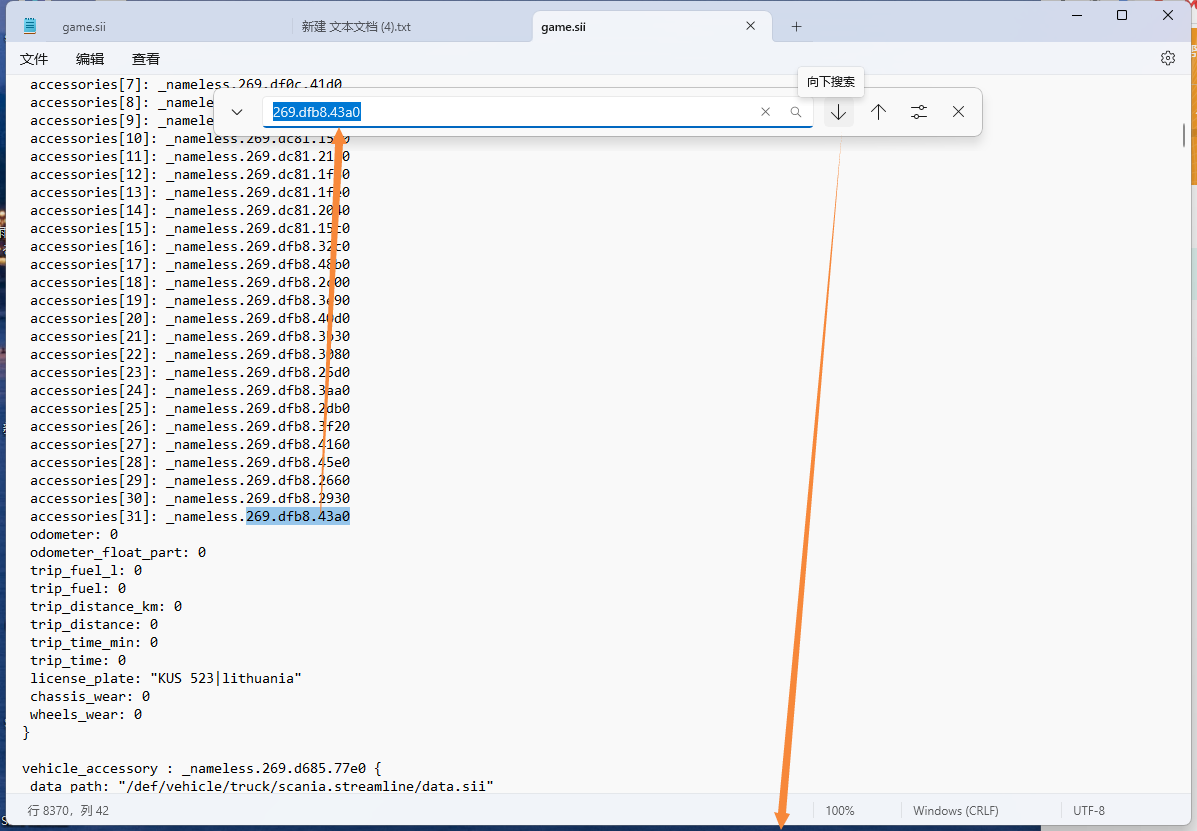This screenshot has width=1197, height=831.
Task: Click the line accessories[30]
Action: coord(189,498)
